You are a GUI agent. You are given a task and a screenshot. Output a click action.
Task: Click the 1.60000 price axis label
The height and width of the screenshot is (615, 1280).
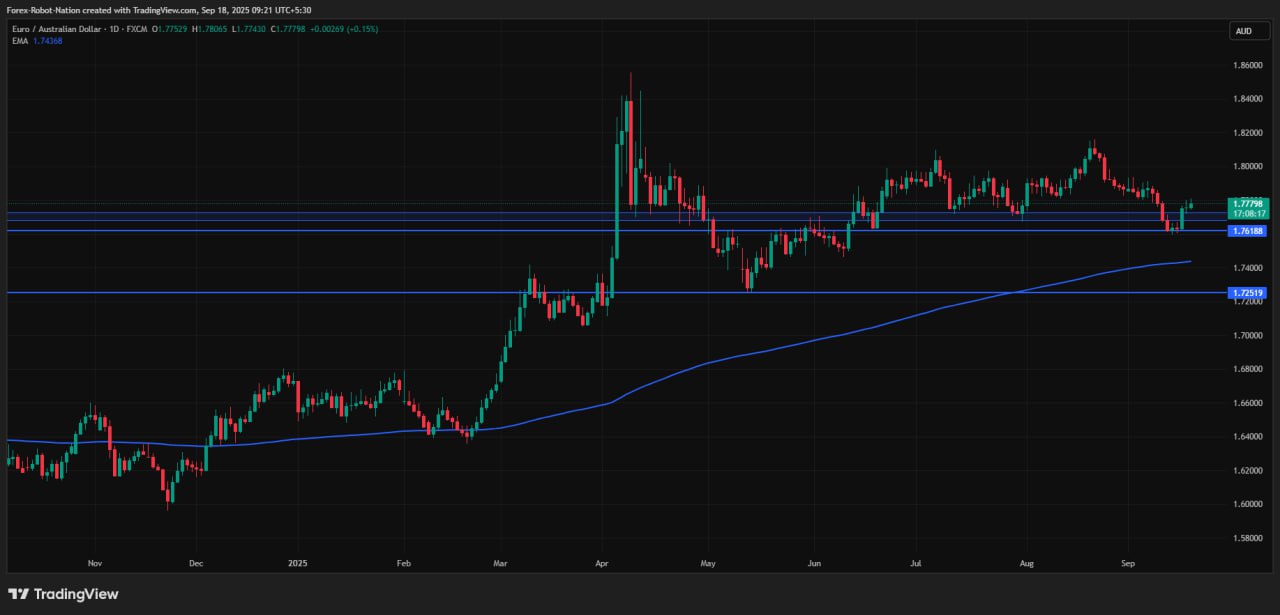(x=1249, y=504)
